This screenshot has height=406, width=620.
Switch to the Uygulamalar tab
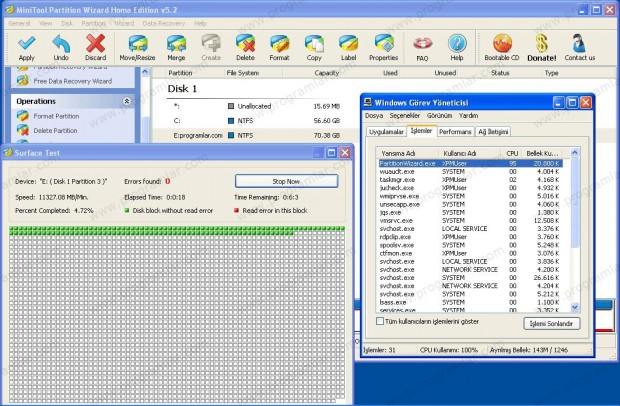386,132
